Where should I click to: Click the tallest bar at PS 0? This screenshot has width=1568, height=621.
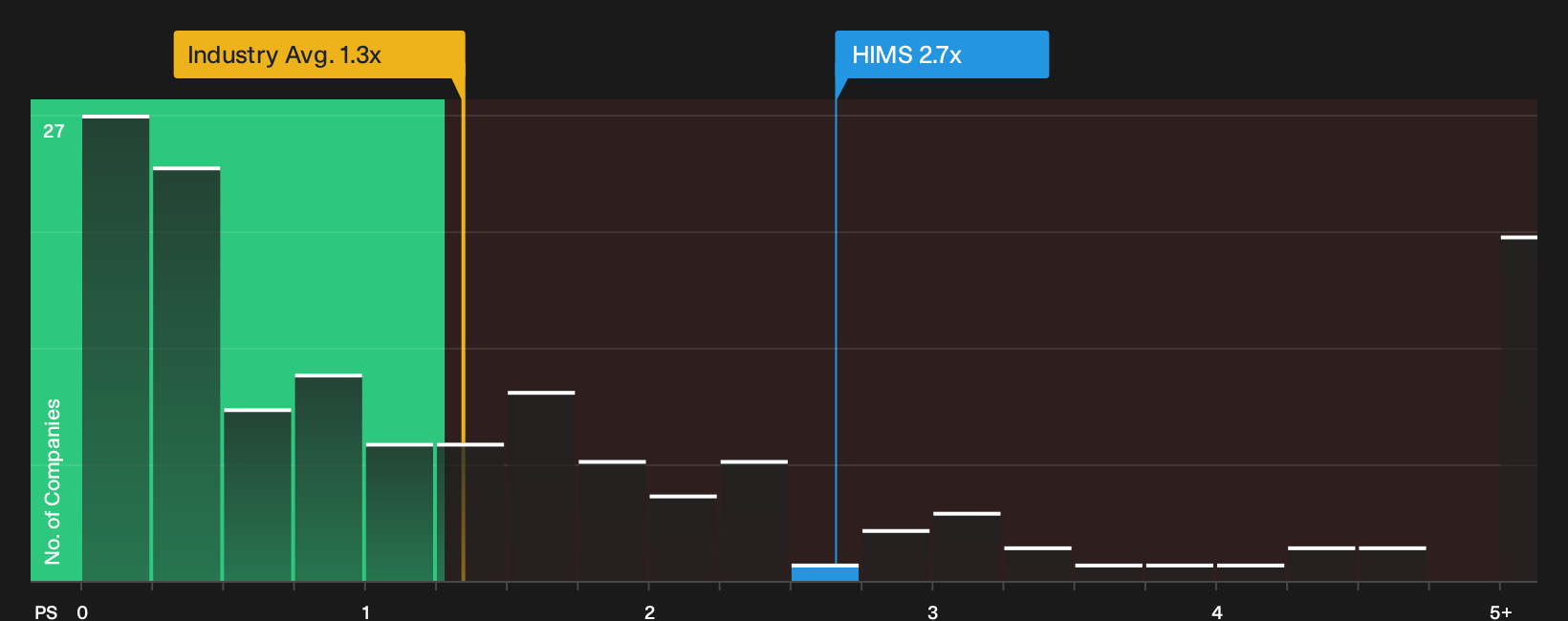coord(116,349)
